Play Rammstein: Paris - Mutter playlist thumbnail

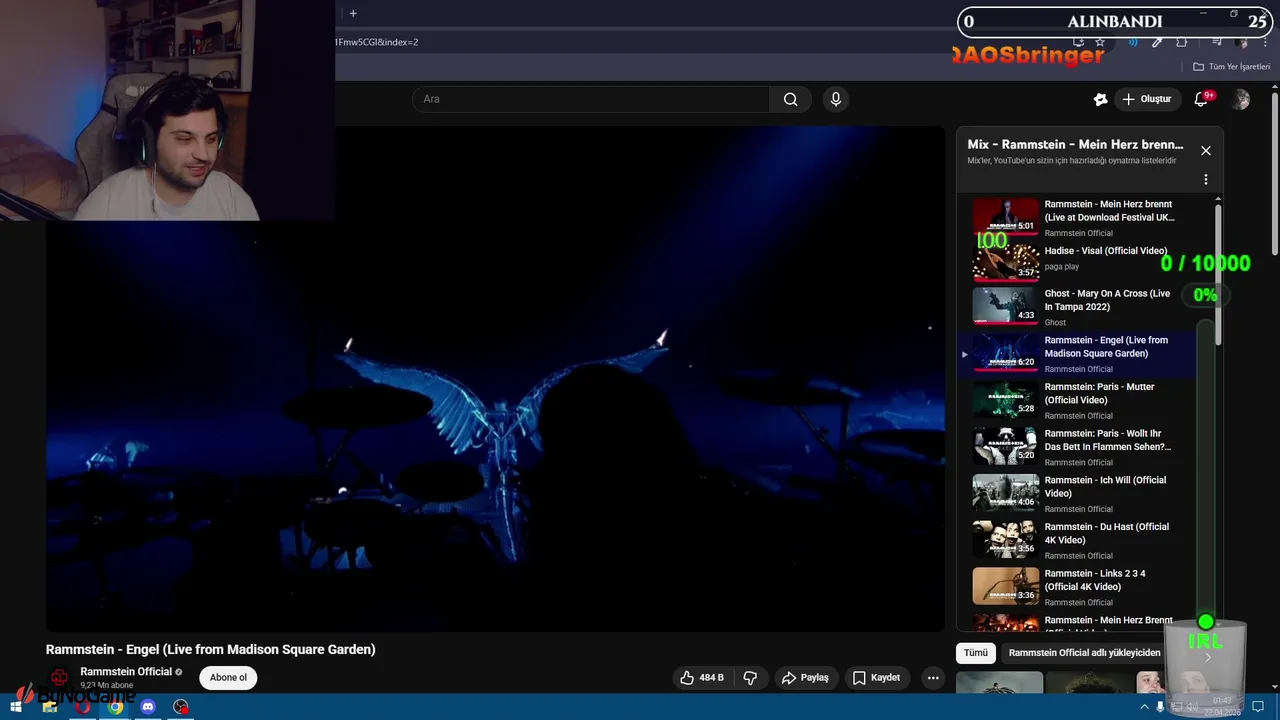[x=1006, y=399]
